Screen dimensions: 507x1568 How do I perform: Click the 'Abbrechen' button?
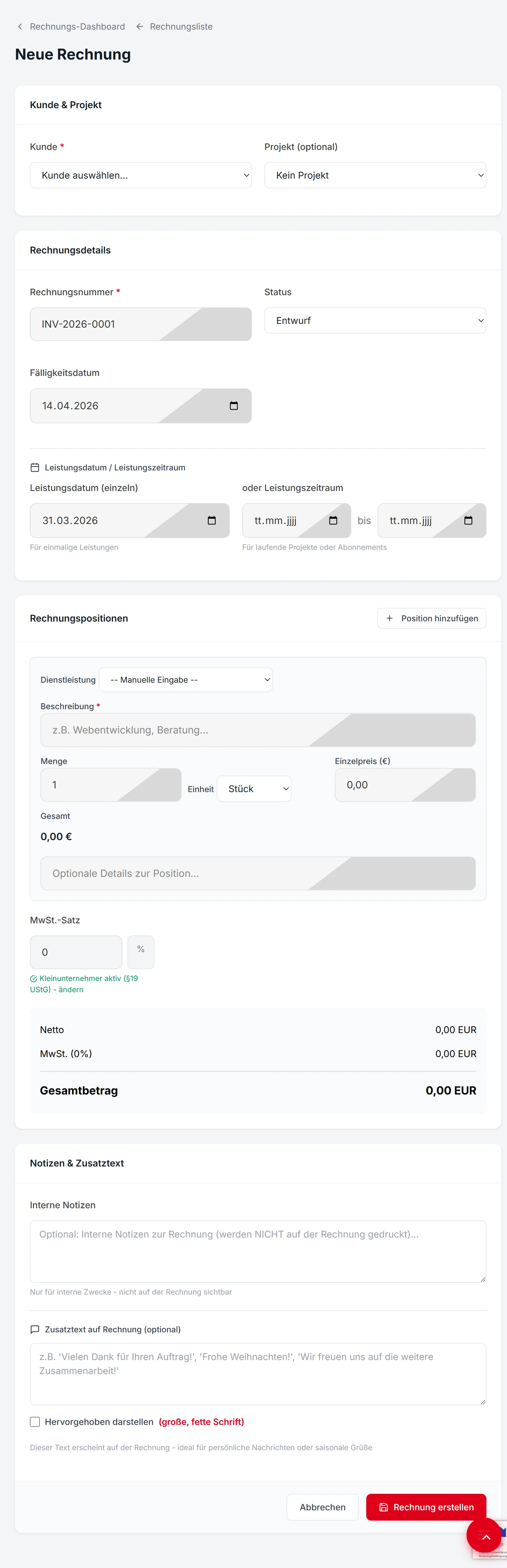point(322,1507)
